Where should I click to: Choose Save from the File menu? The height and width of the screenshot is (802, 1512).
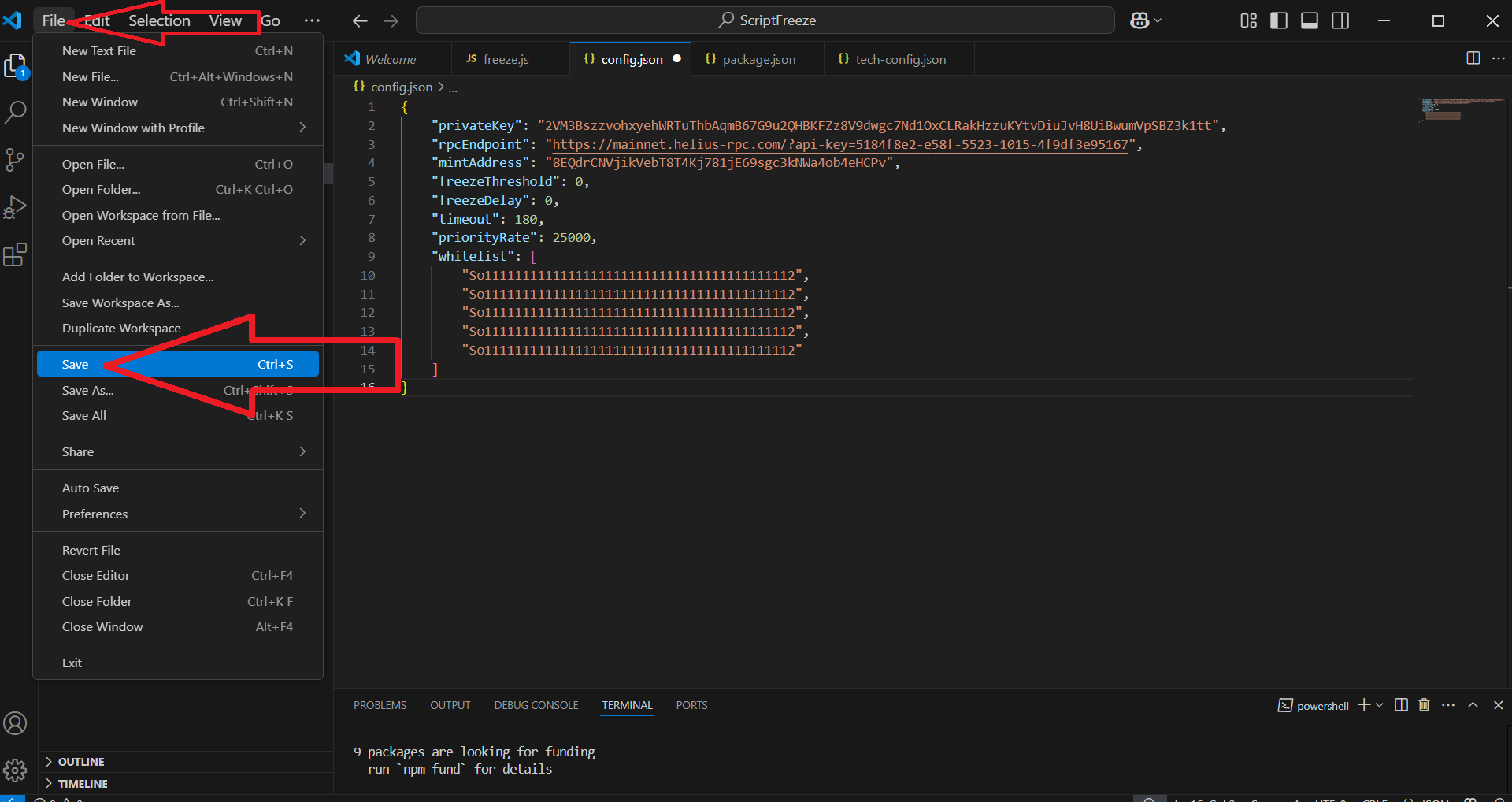(178, 364)
